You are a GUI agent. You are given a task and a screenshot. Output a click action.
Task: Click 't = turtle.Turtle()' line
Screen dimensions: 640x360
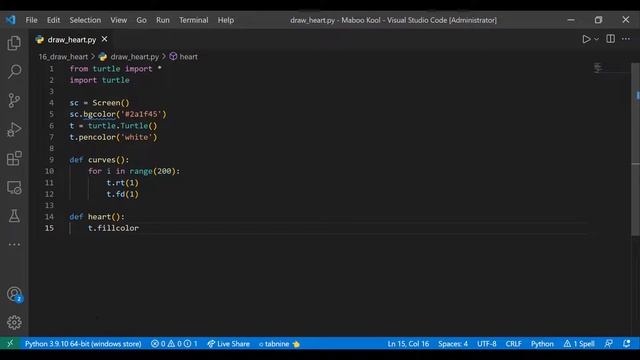click(113, 126)
